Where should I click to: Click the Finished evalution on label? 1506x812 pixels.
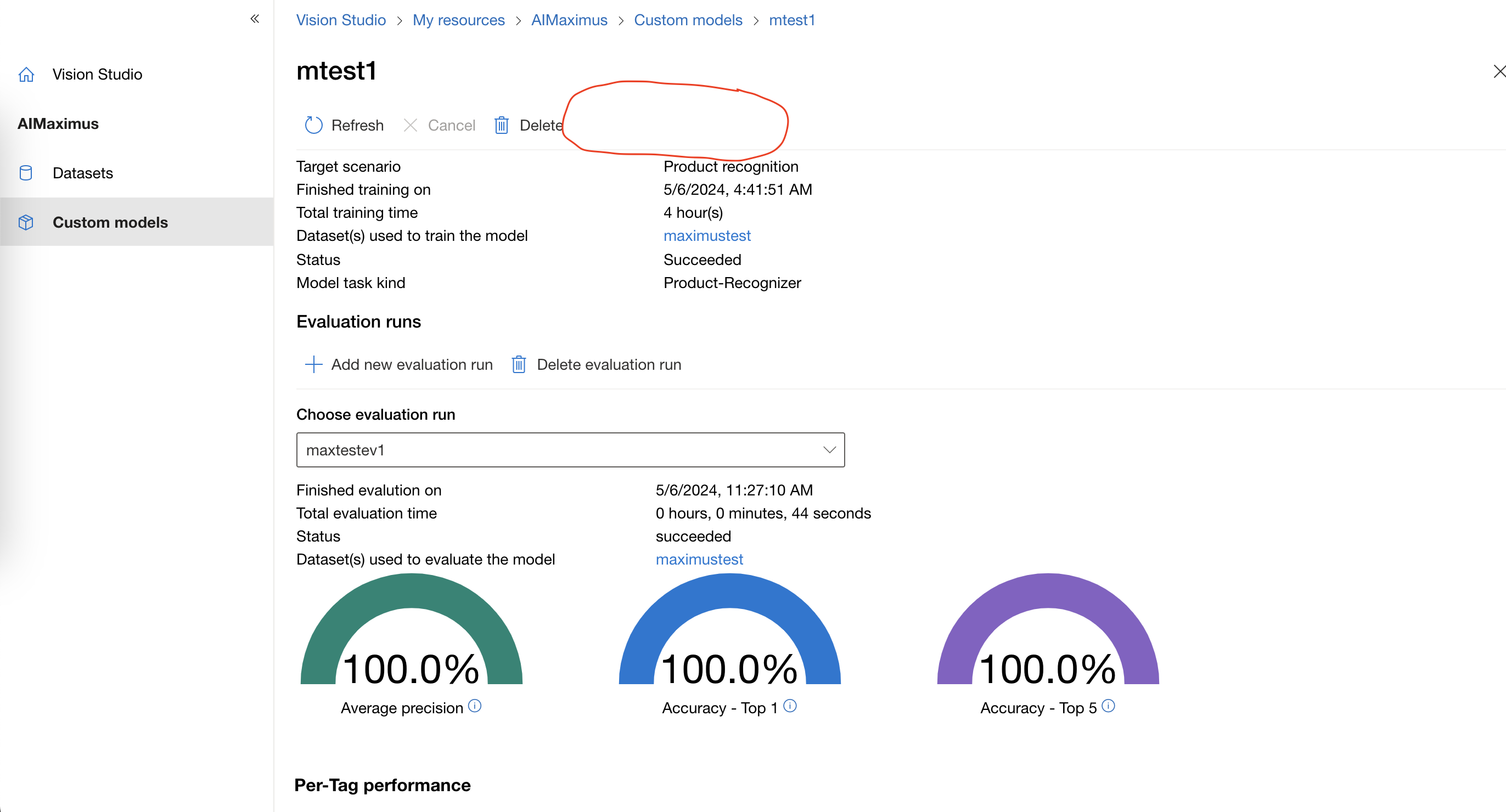(x=369, y=490)
